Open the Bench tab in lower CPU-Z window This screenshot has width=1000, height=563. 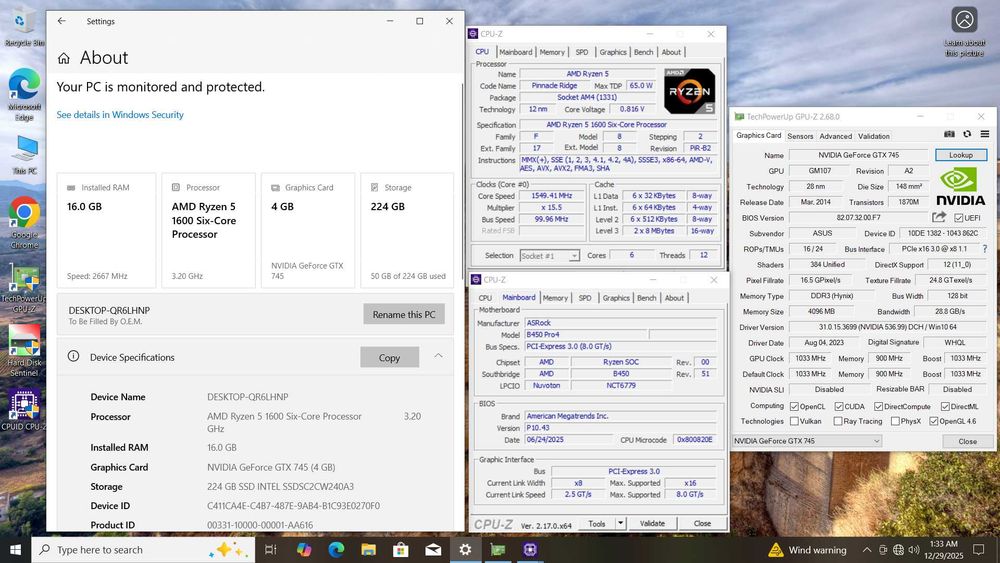point(646,298)
